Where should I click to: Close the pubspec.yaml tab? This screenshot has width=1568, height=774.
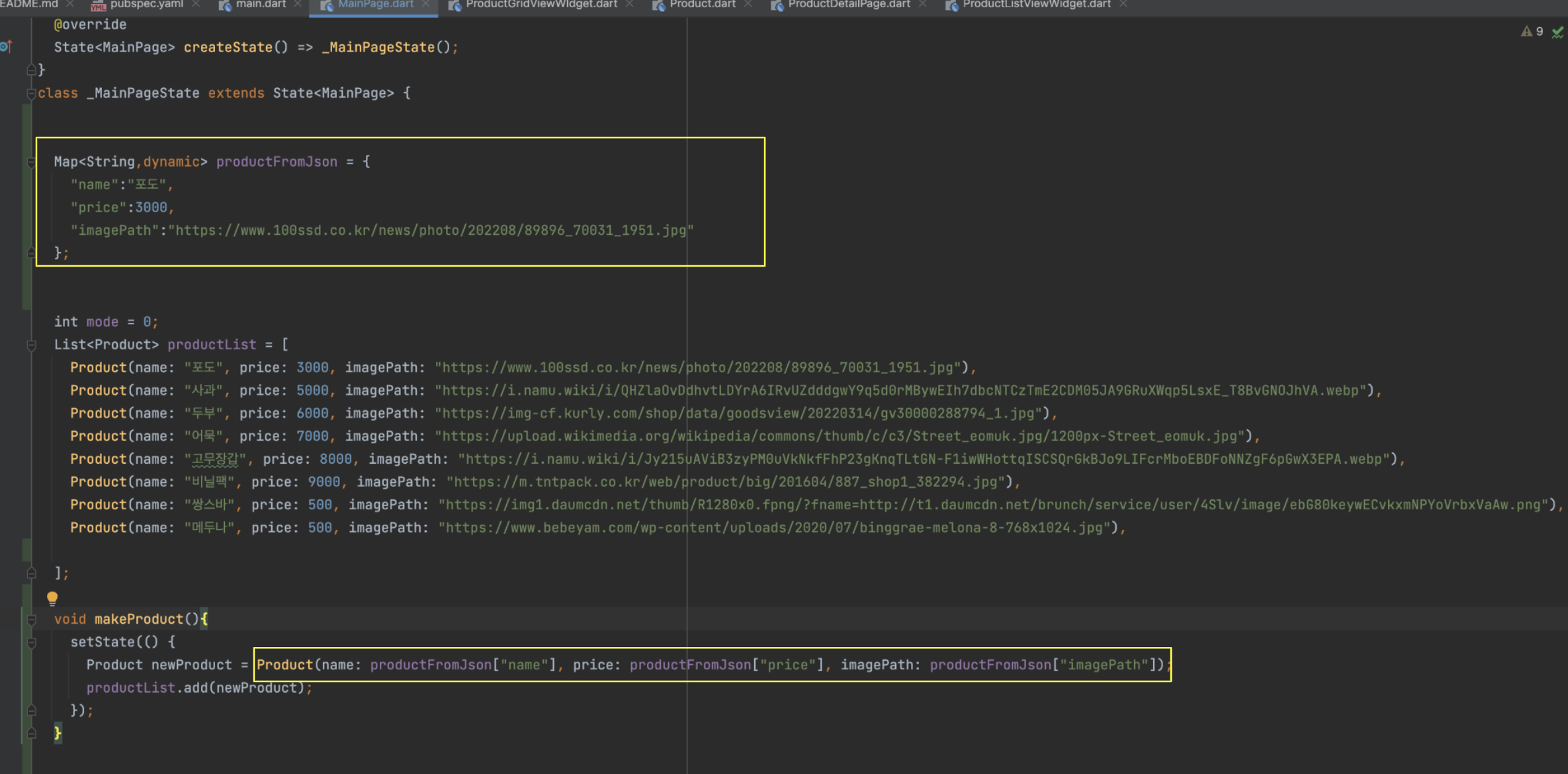(196, 5)
